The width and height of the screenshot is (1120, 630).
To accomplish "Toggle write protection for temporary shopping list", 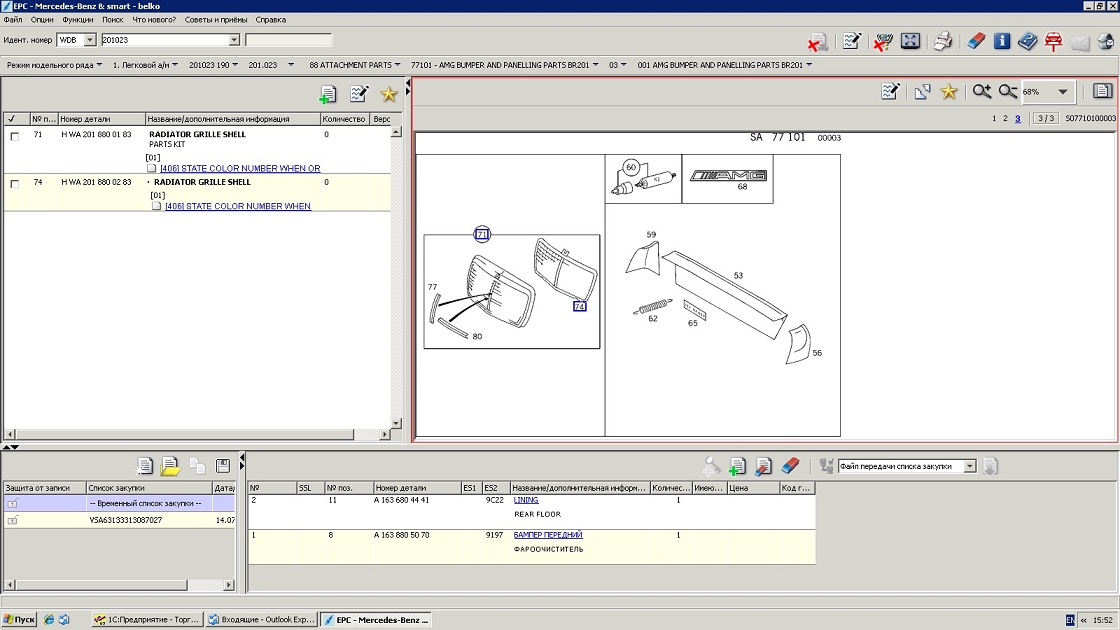I will 12,504.
